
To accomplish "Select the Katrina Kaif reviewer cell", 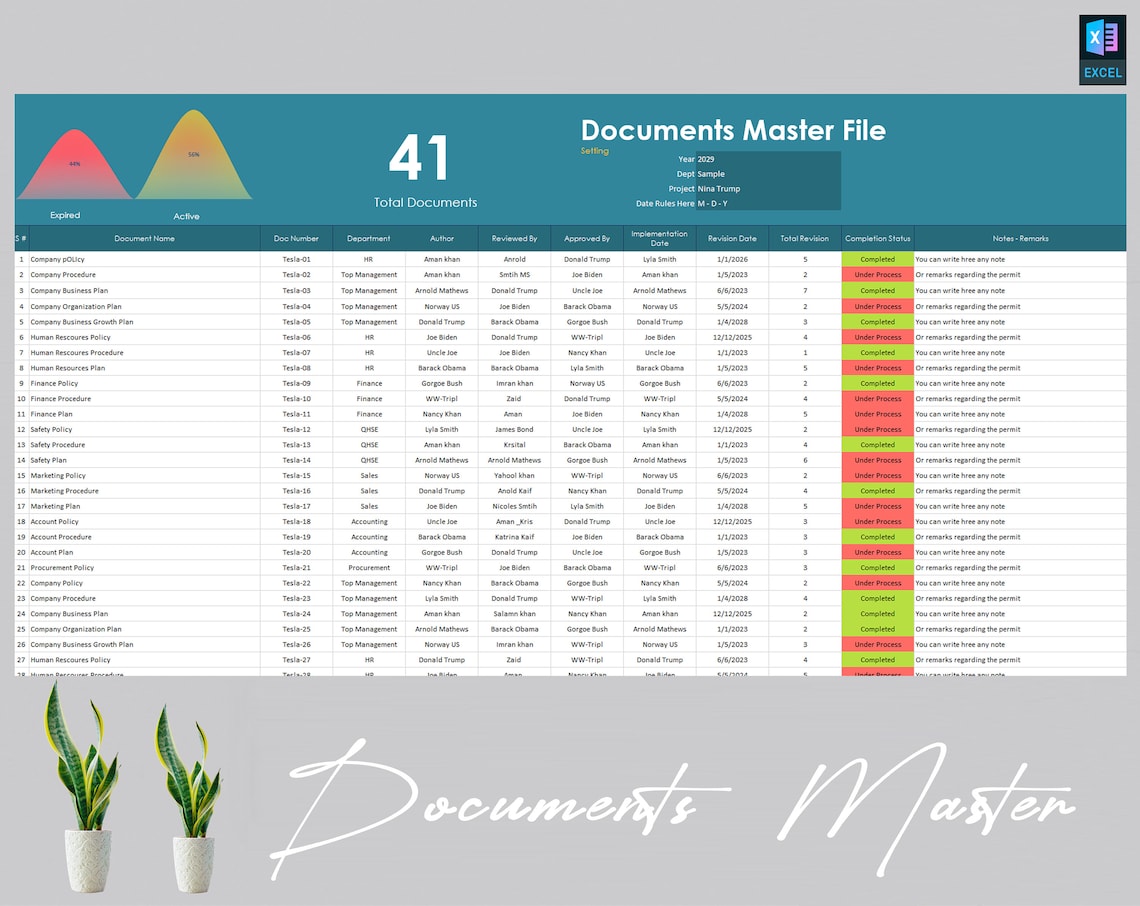I will pos(514,537).
